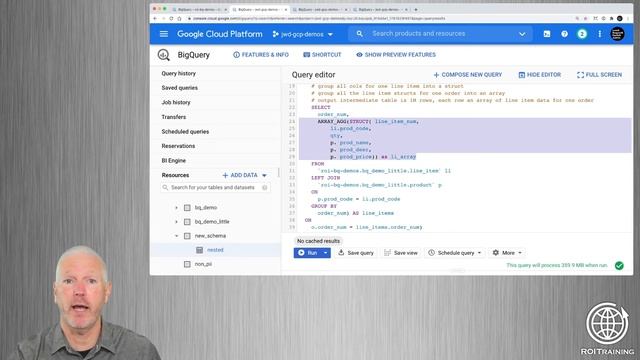This screenshot has height=360, width=640.
Task: Switch editor to FULL SCREEN
Action: point(599,75)
